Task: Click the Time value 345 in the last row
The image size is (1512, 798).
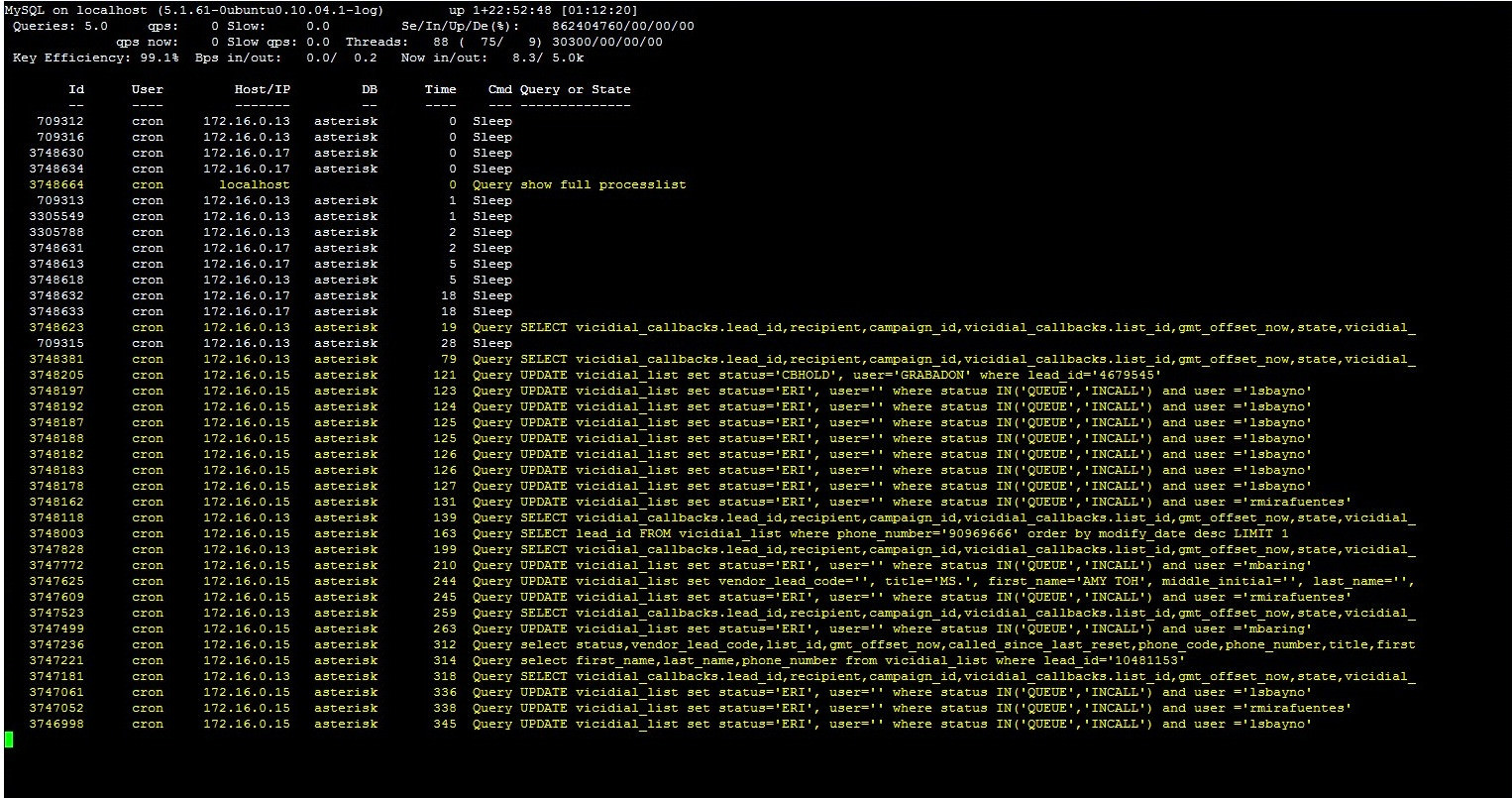Action: 445,724
